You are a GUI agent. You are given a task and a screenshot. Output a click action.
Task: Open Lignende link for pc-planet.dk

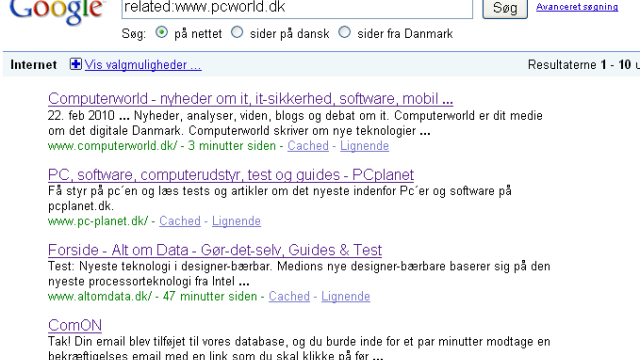pyautogui.click(x=236, y=221)
